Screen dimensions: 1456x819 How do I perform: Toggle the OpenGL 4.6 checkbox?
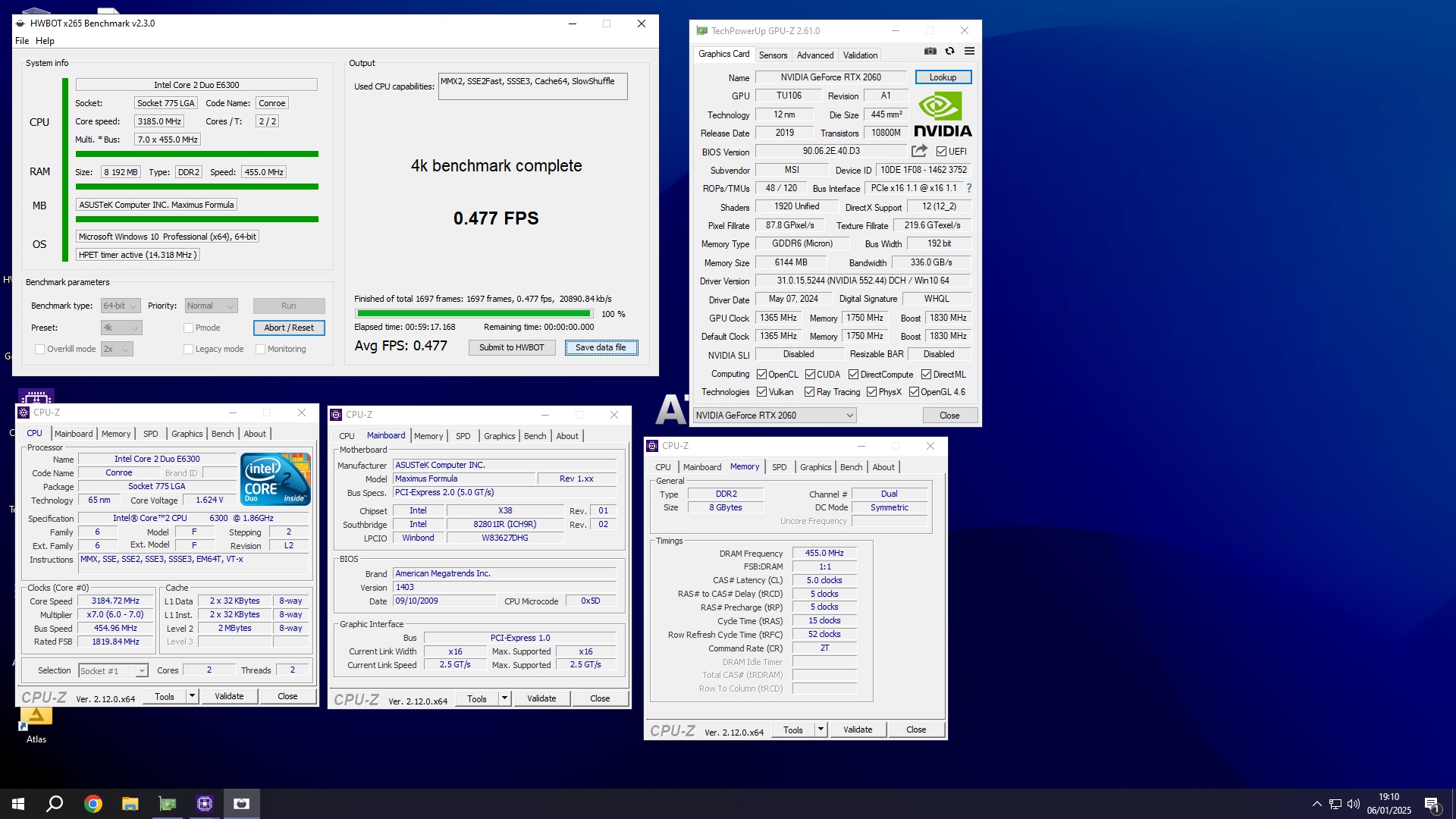point(914,392)
